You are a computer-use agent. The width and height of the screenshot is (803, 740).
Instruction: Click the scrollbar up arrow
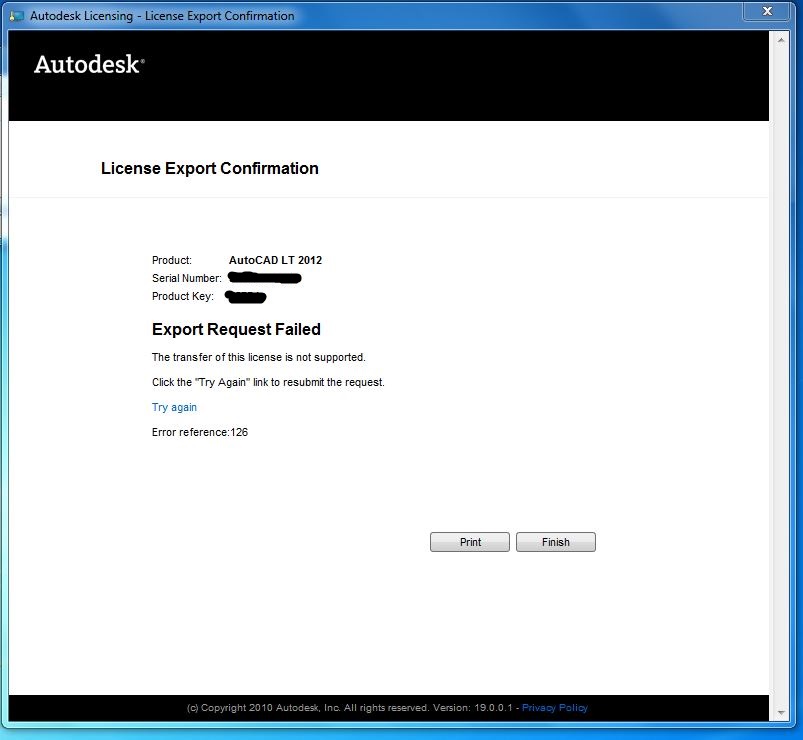(780, 40)
